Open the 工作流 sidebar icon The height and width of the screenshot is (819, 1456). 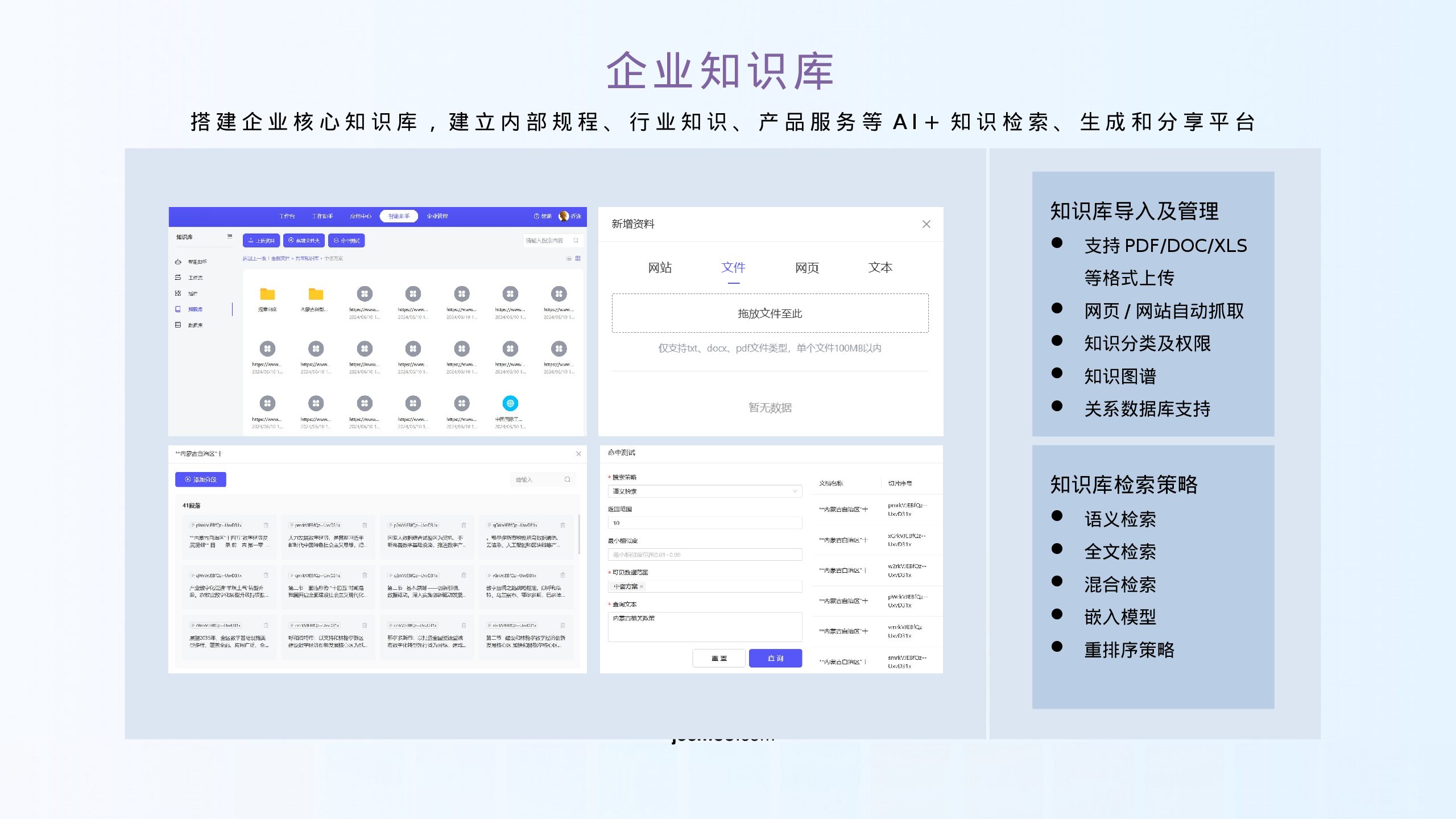pos(178,278)
